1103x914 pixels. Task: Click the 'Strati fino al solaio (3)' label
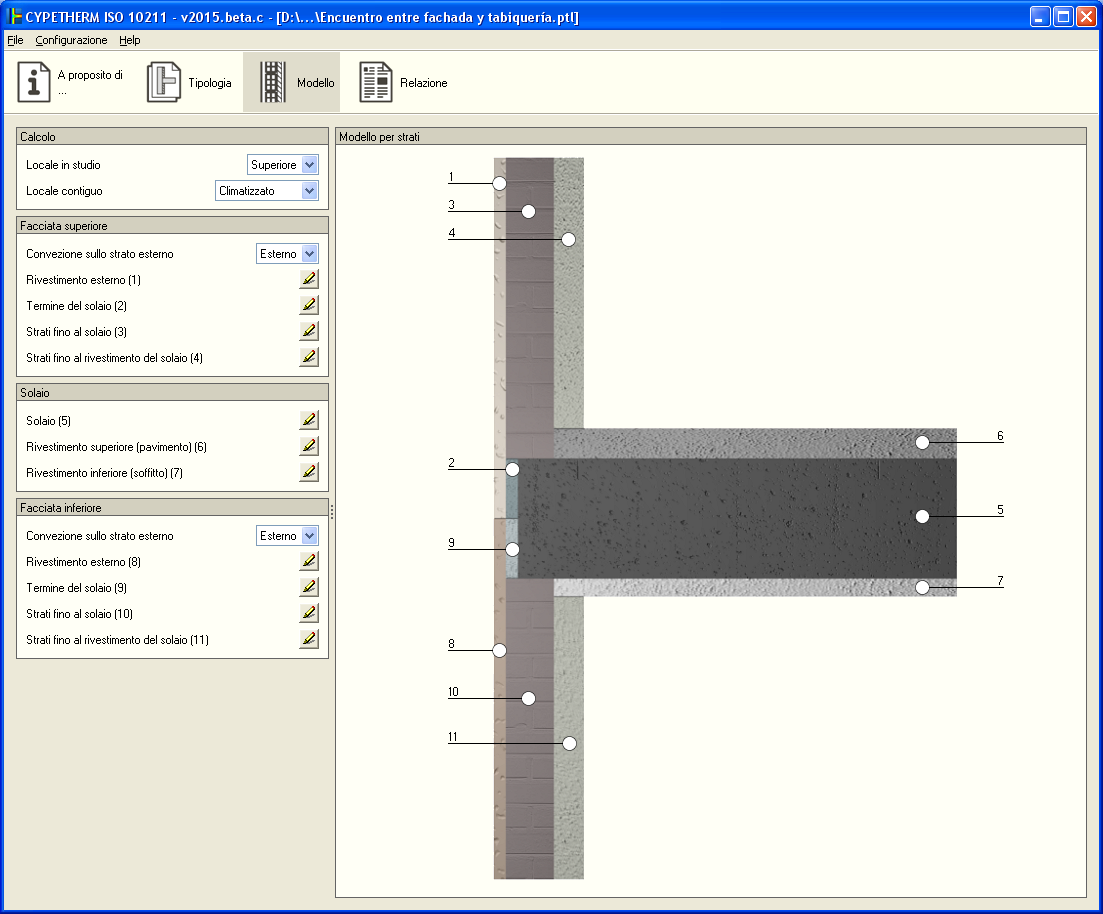[x=77, y=332]
